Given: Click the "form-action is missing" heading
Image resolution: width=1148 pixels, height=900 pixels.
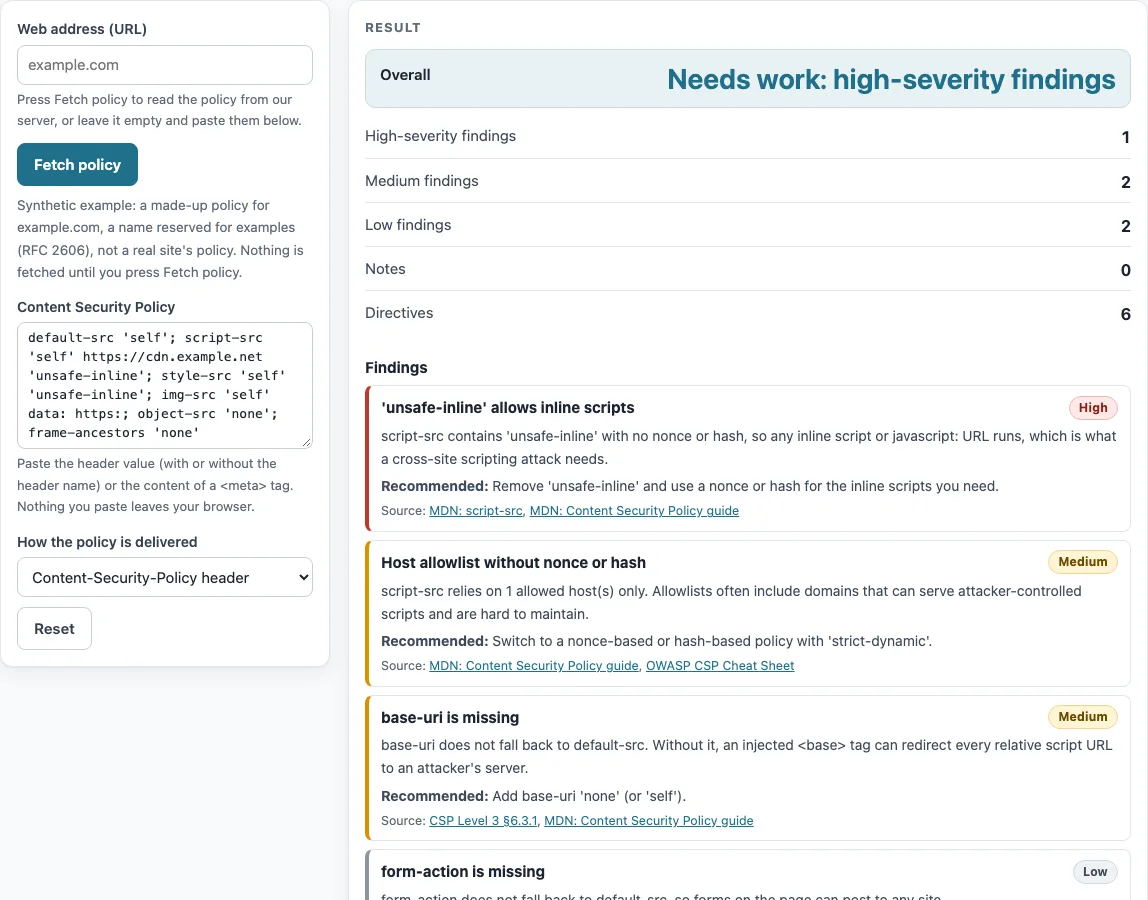Looking at the screenshot, I should click(463, 872).
